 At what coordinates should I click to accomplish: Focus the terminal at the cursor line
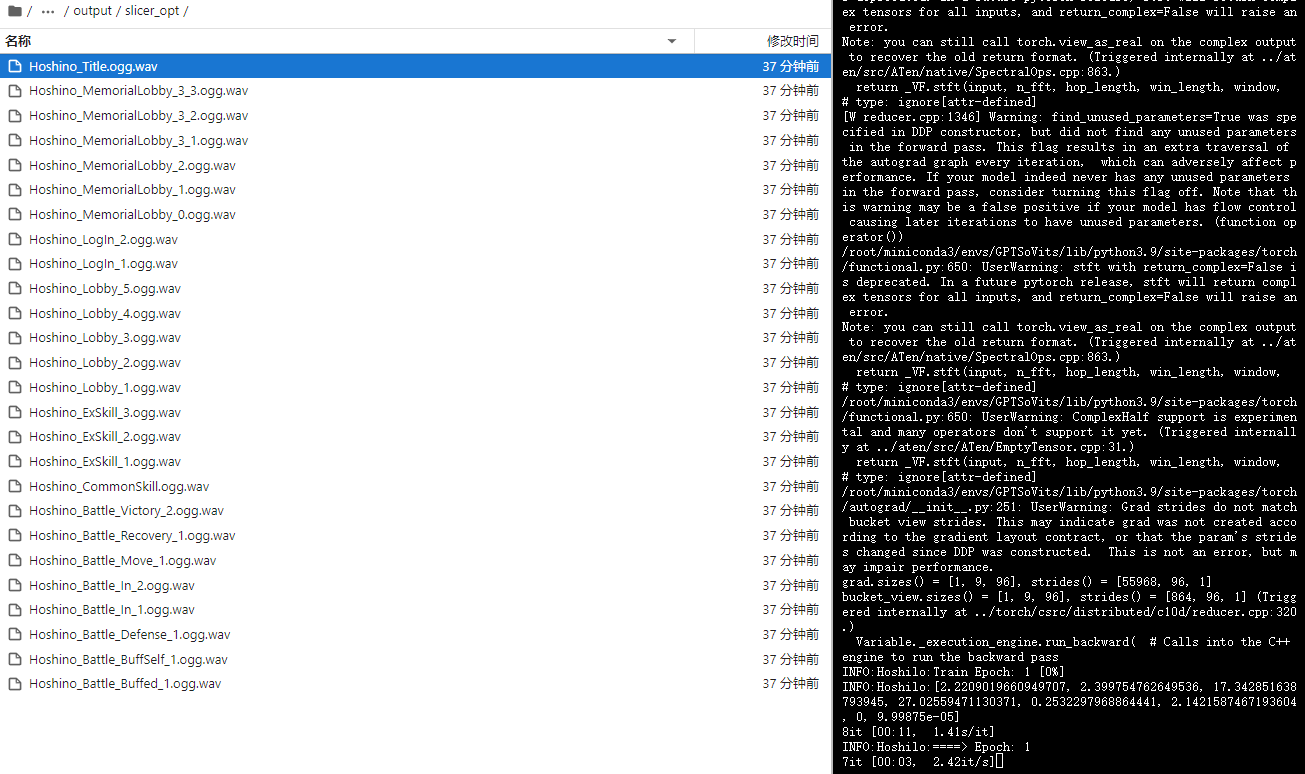pos(1000,762)
